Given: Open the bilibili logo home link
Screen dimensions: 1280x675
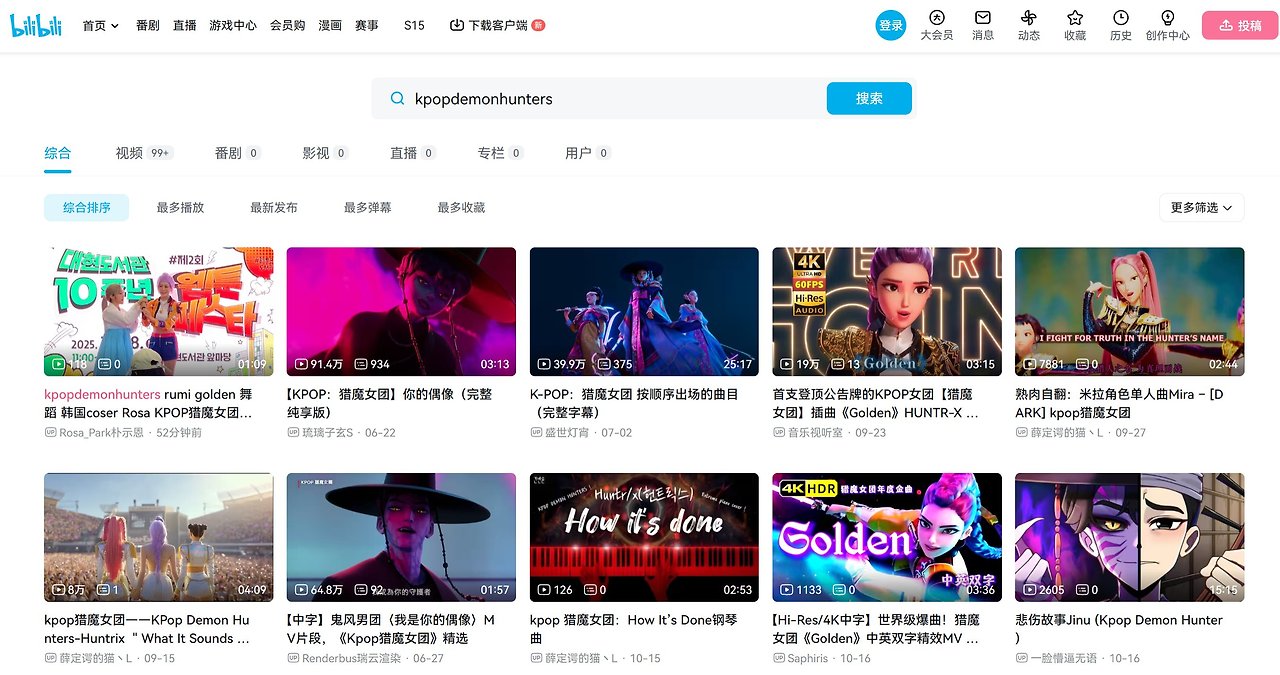Looking at the screenshot, I should [36, 26].
